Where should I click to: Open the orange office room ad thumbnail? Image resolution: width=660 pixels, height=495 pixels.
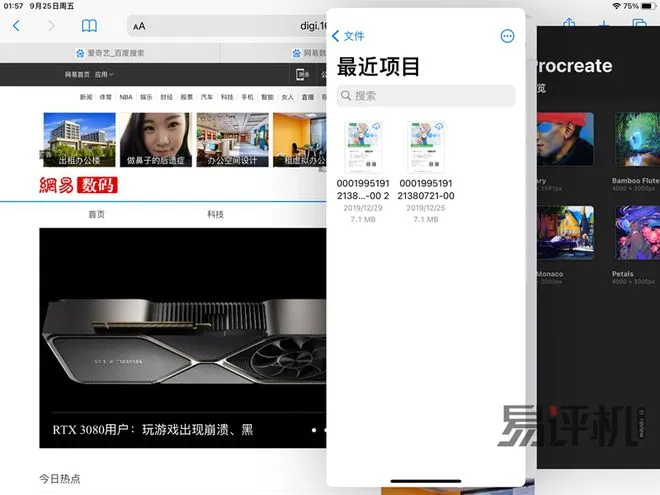[x=300, y=140]
